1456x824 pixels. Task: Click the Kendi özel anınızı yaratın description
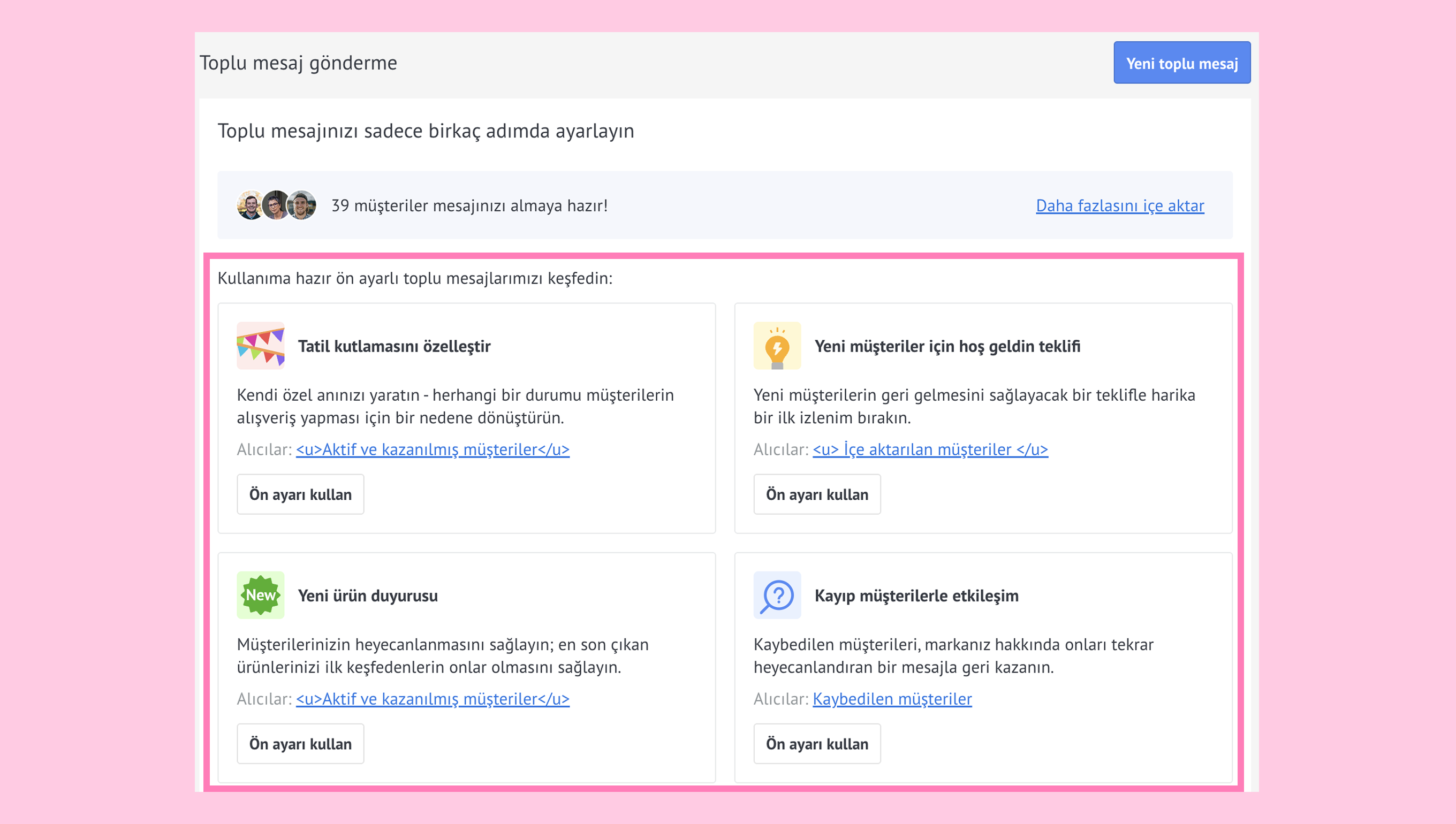(x=455, y=406)
